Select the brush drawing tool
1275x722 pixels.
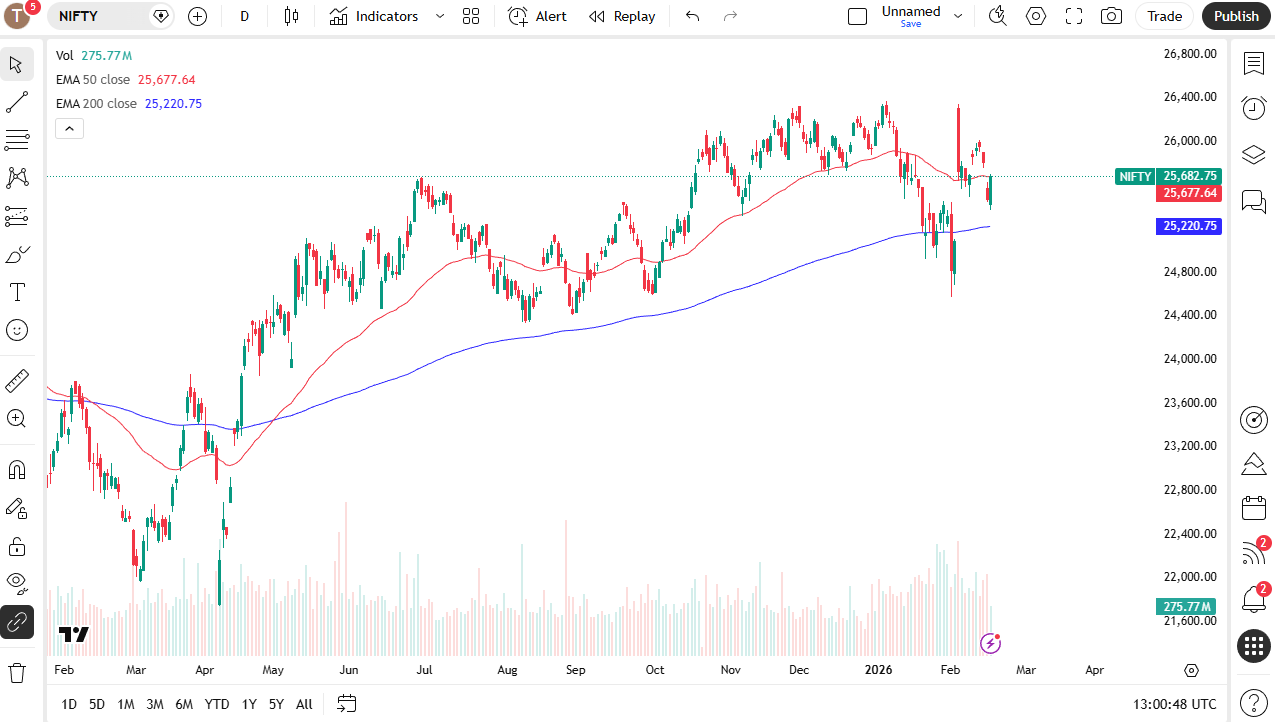click(17, 254)
